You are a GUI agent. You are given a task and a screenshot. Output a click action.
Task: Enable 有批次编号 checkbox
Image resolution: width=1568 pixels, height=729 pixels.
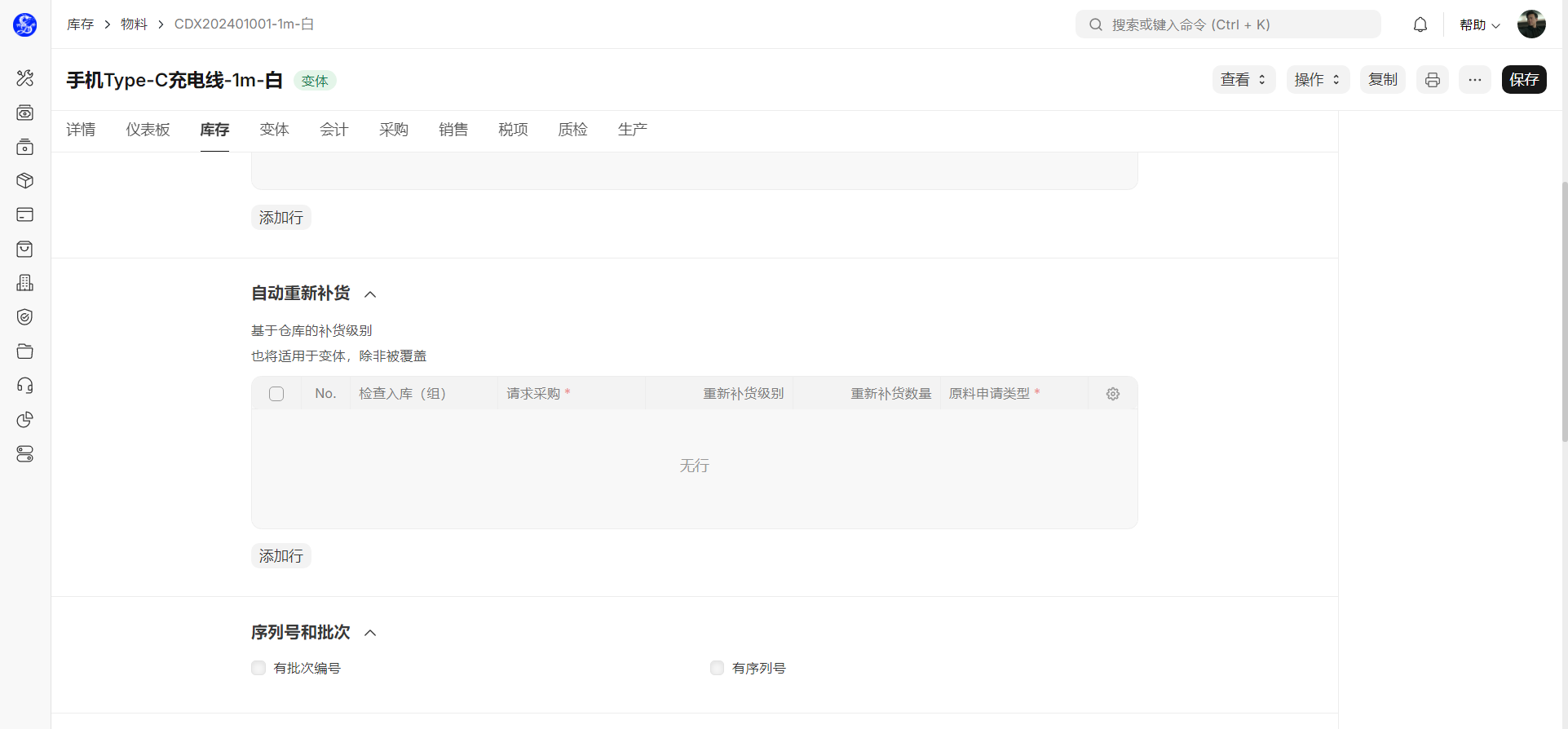tap(258, 668)
